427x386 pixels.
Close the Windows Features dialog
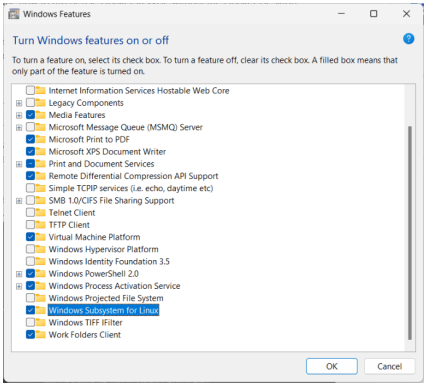[x=406, y=14]
